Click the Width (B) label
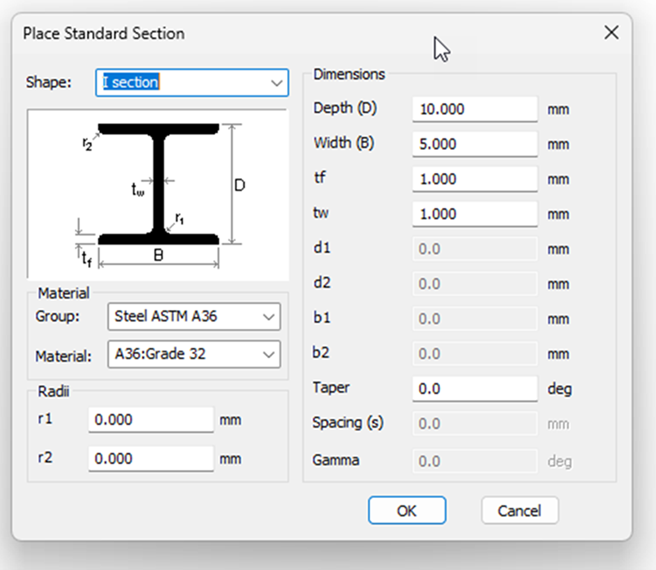Screen dimensions: 656x570 click(344, 143)
